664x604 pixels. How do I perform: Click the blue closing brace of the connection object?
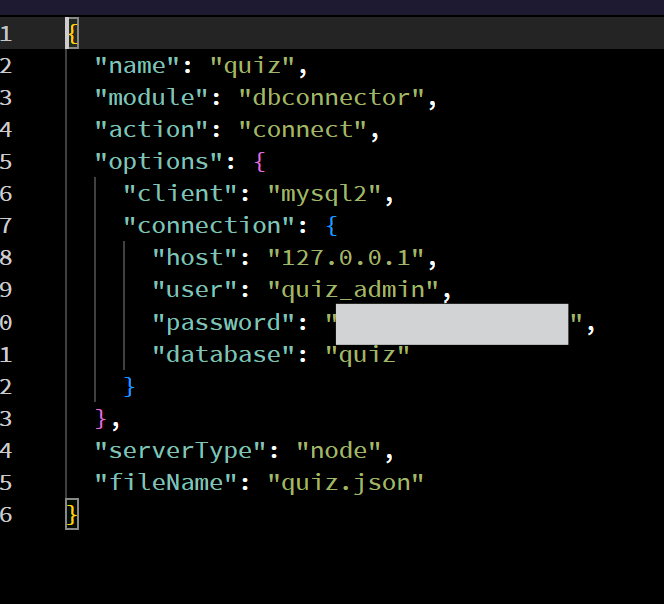[x=129, y=386]
